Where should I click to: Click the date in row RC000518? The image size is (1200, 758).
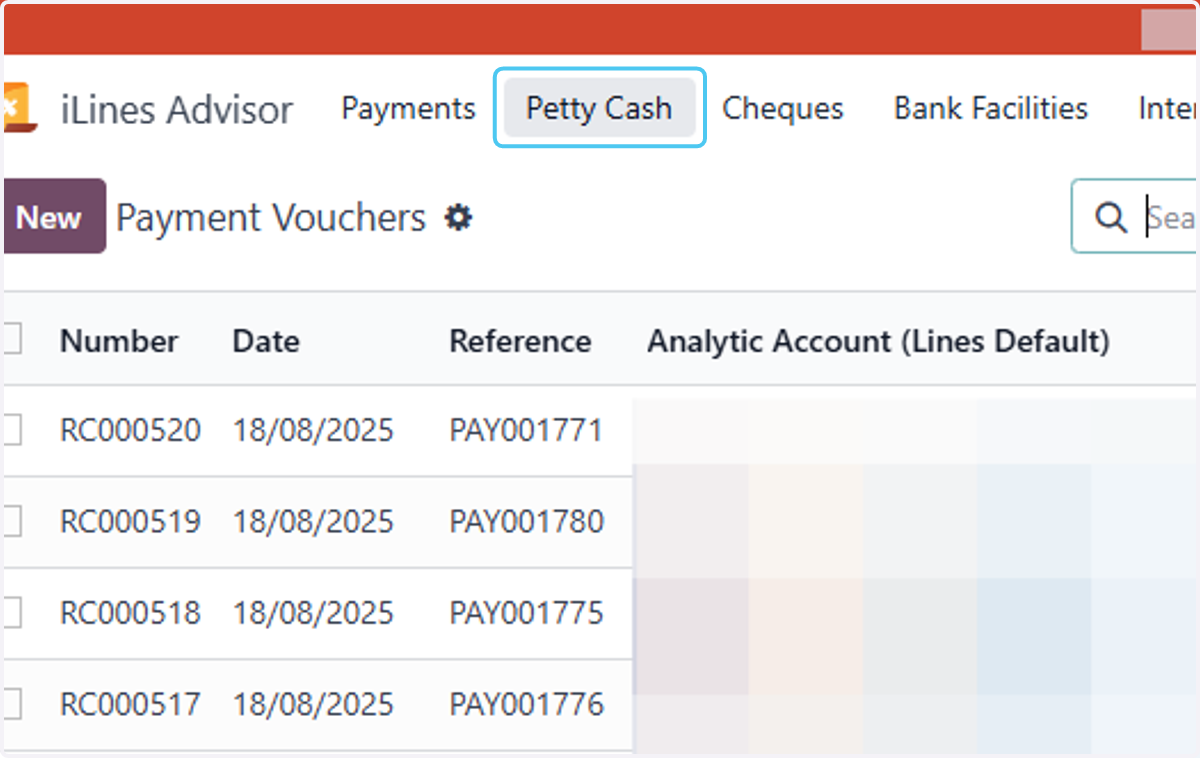pyautogui.click(x=313, y=612)
